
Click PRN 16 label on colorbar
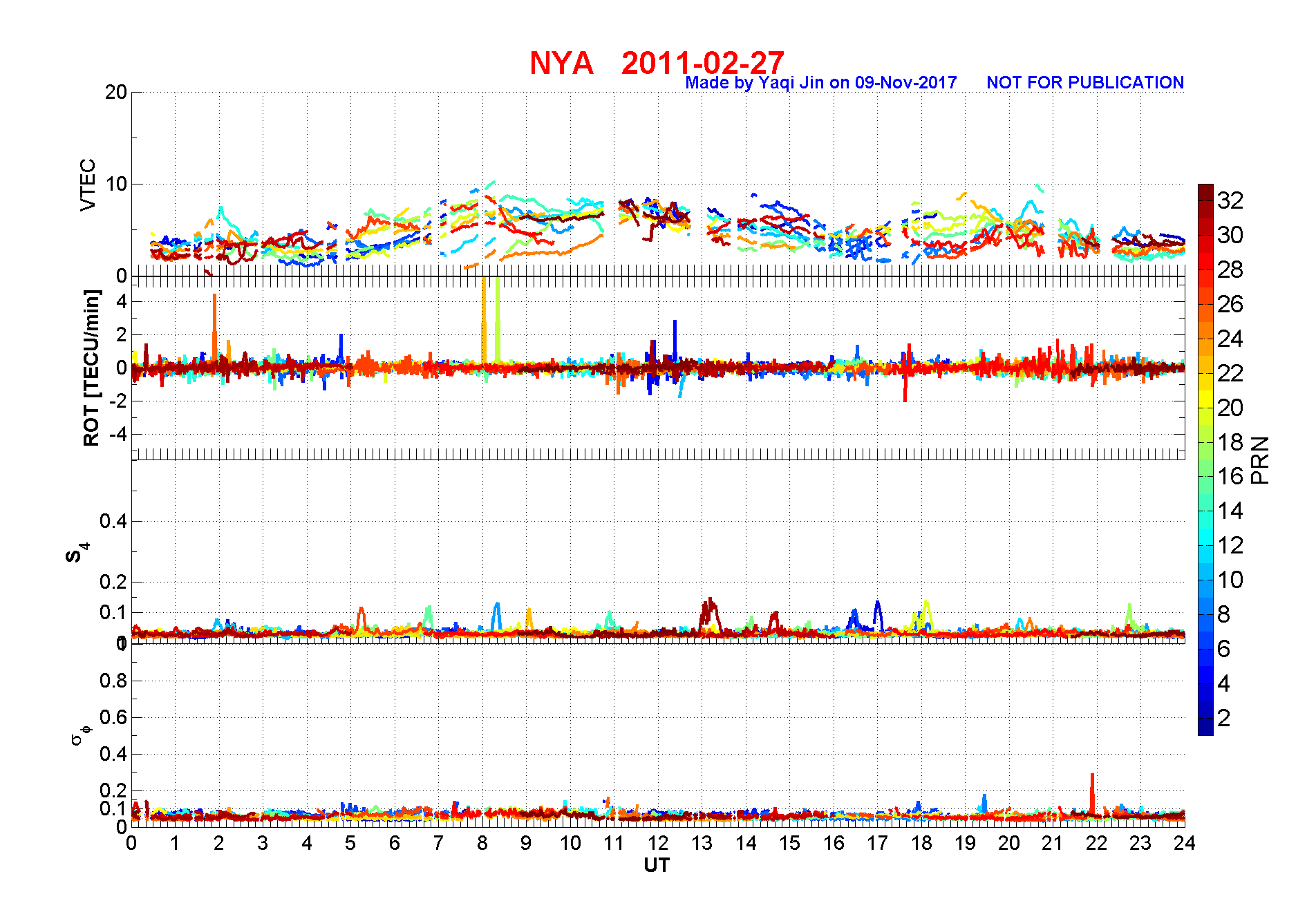coord(1230,476)
